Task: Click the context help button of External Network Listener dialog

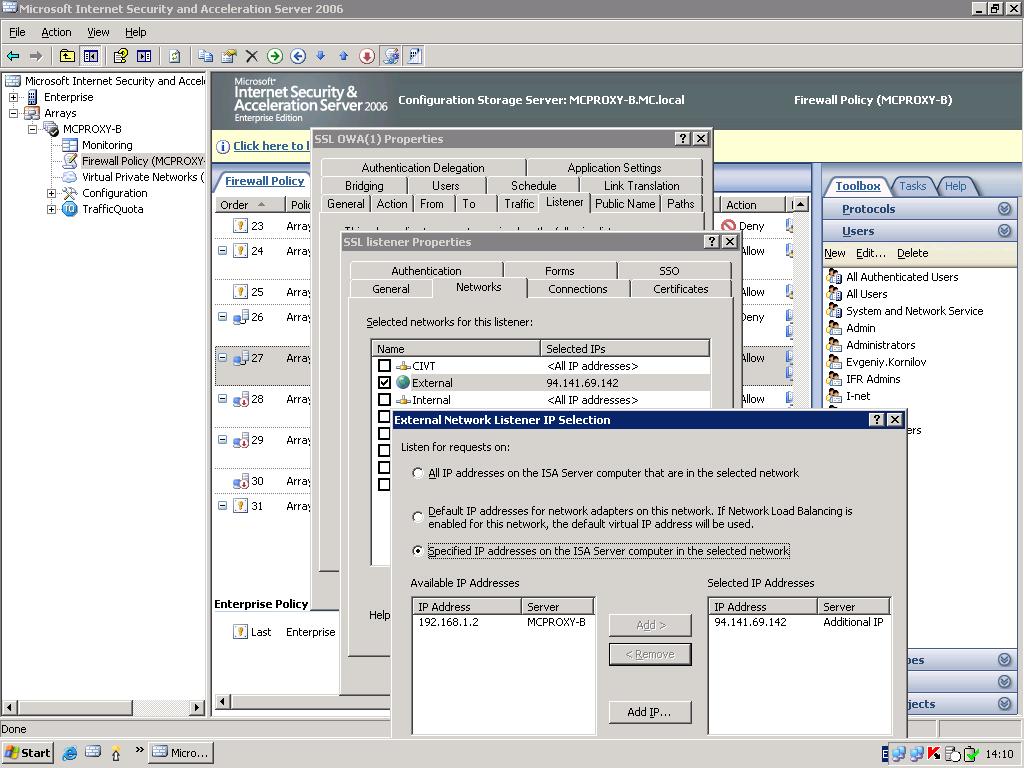Action: coord(877,419)
